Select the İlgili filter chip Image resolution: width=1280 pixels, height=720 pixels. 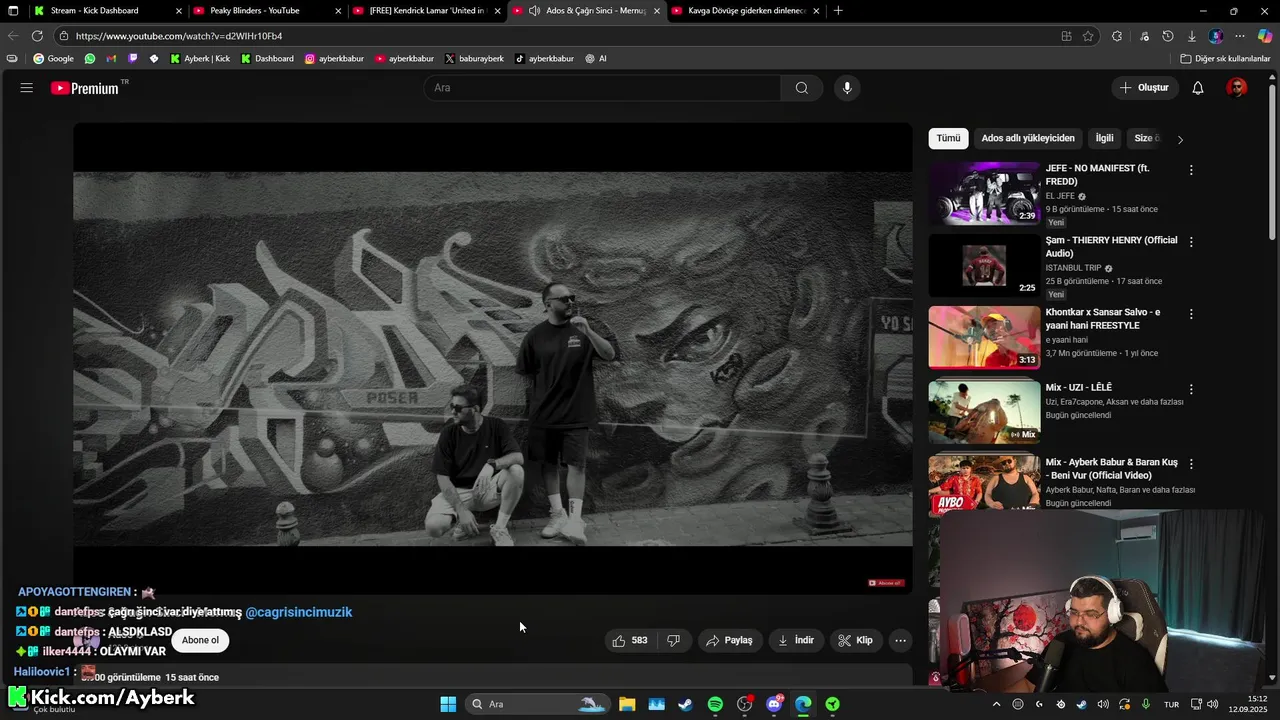pyautogui.click(x=1104, y=139)
